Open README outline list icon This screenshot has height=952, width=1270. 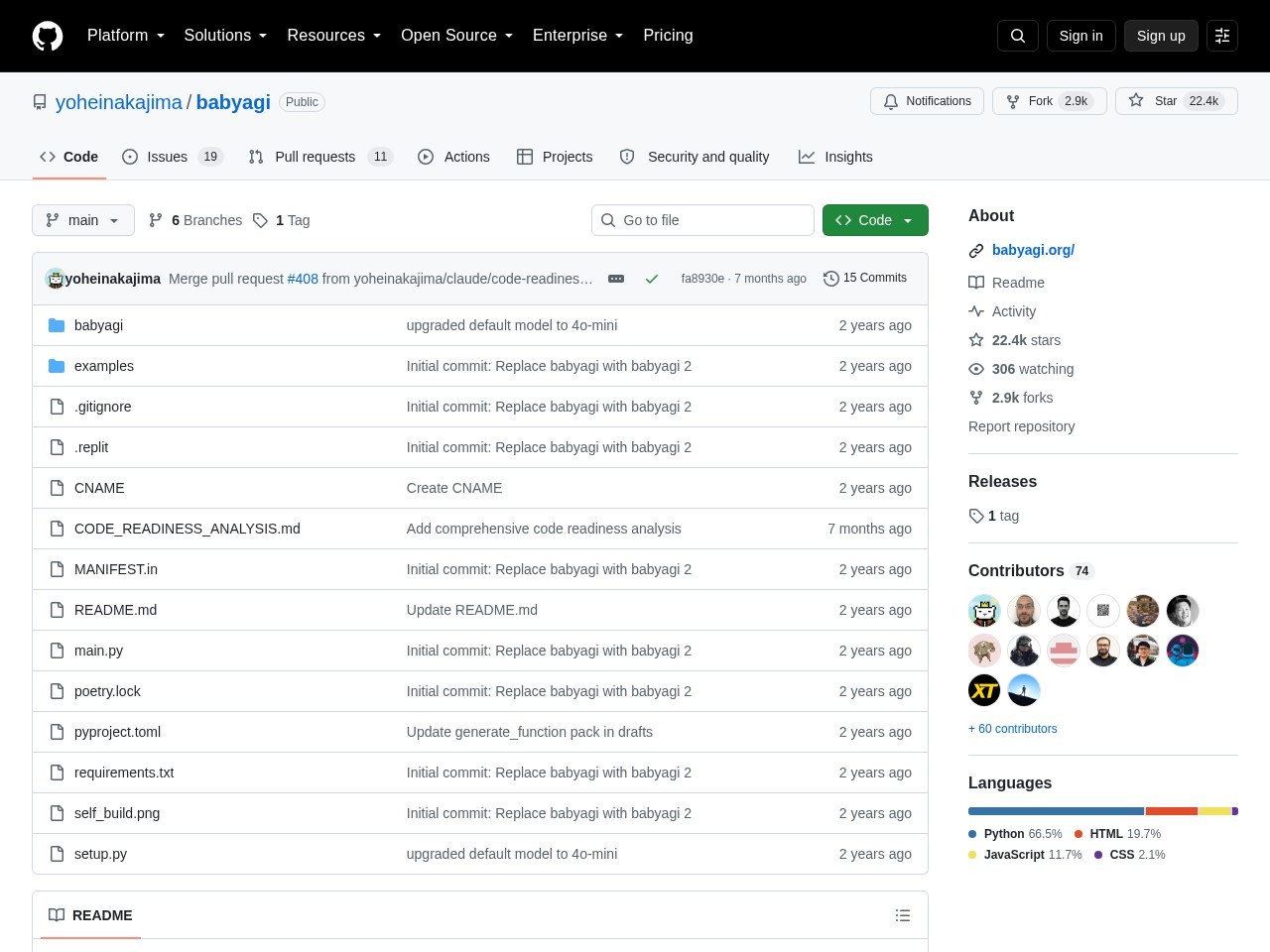tap(903, 915)
